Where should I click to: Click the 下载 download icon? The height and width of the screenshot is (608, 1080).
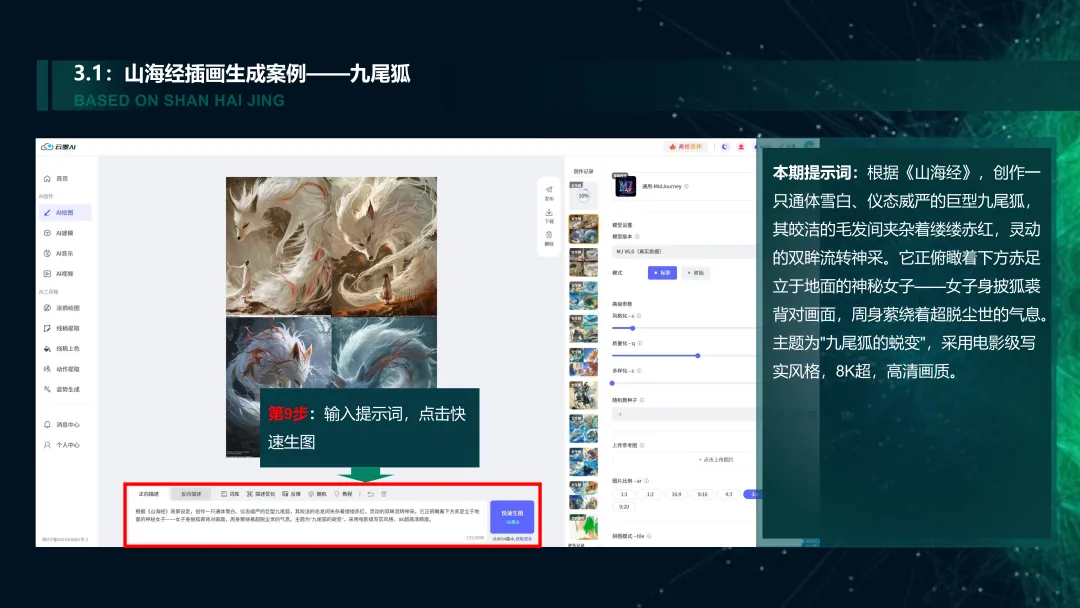click(549, 216)
